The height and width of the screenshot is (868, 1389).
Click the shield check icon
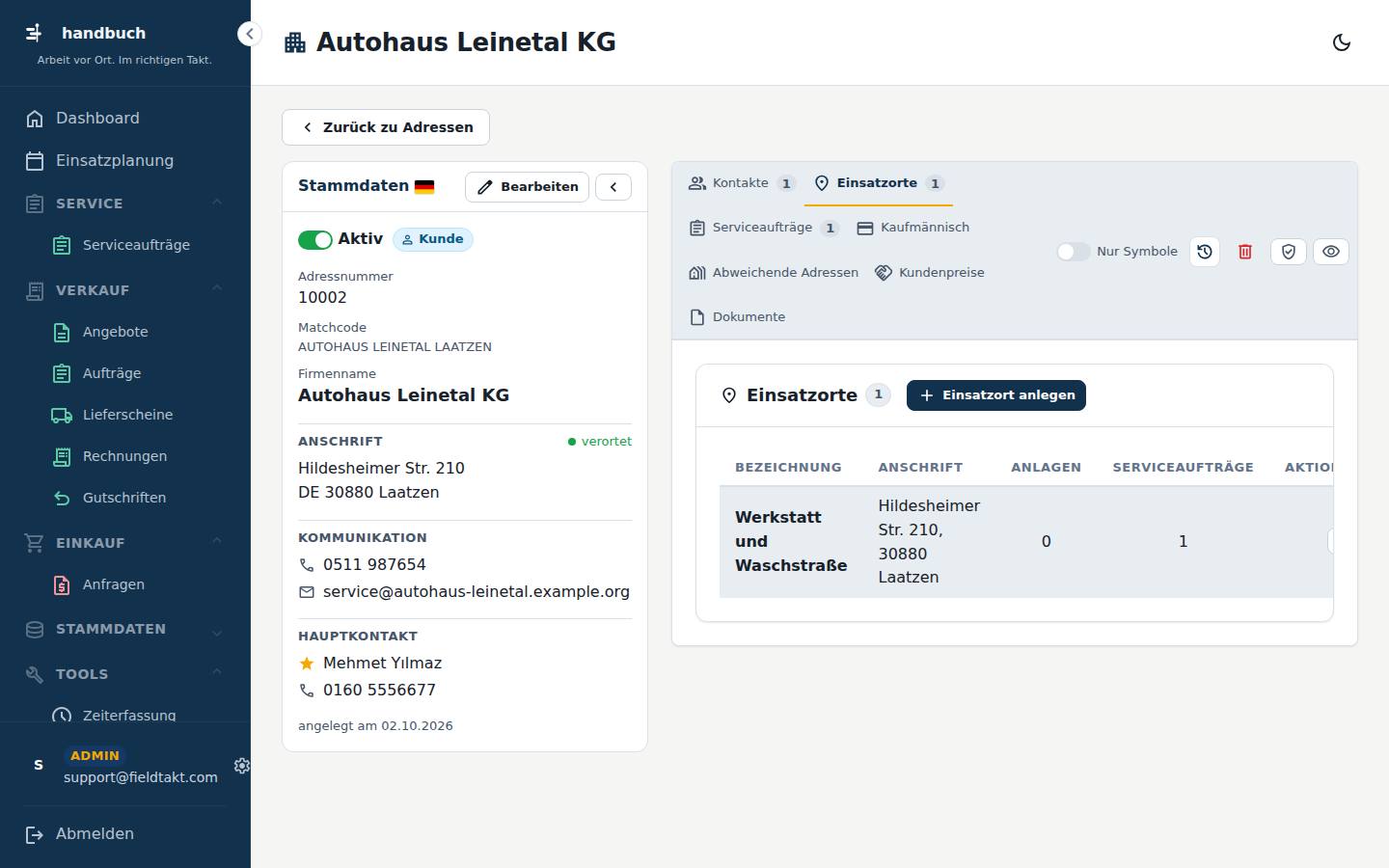pyautogui.click(x=1289, y=252)
